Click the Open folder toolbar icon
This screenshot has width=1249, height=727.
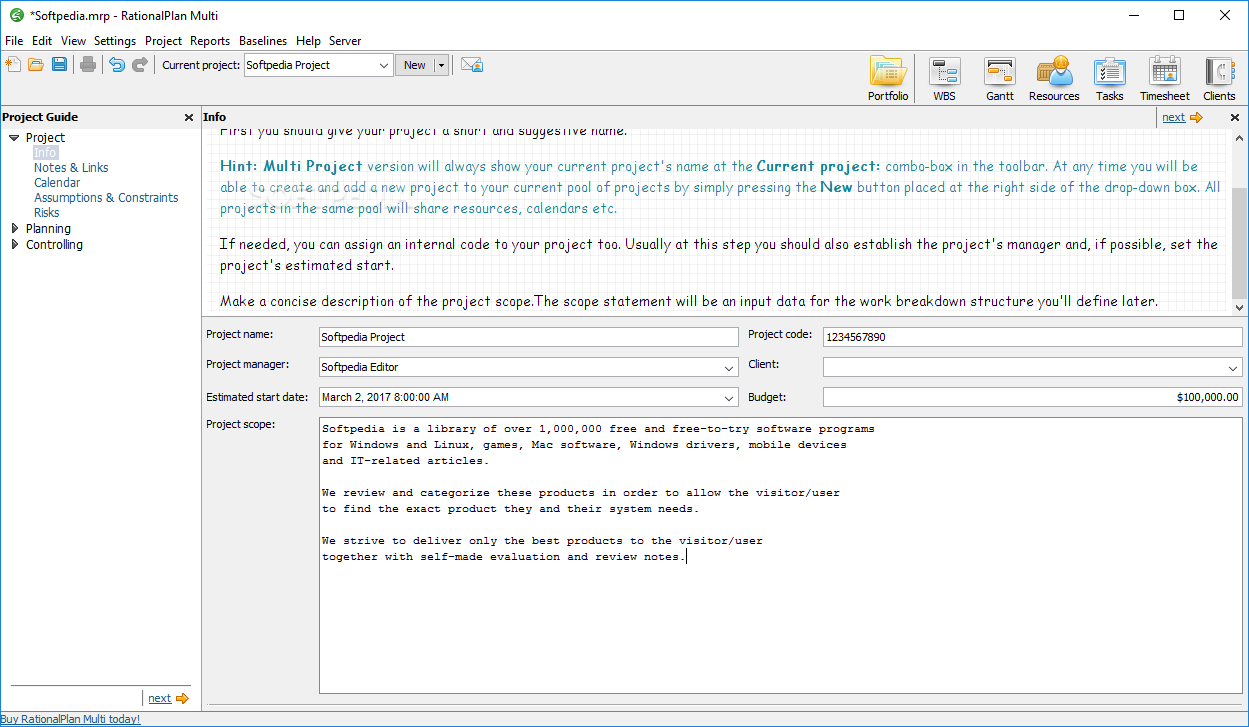coord(36,65)
